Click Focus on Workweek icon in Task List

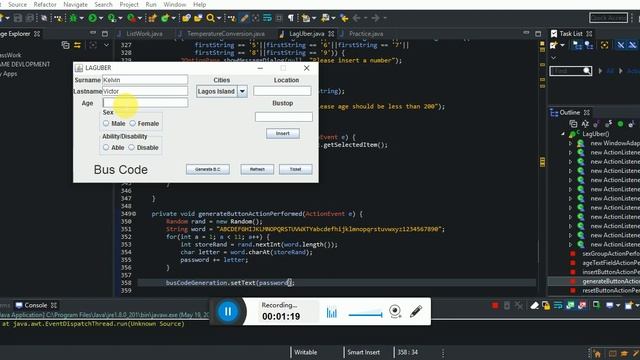604,45
